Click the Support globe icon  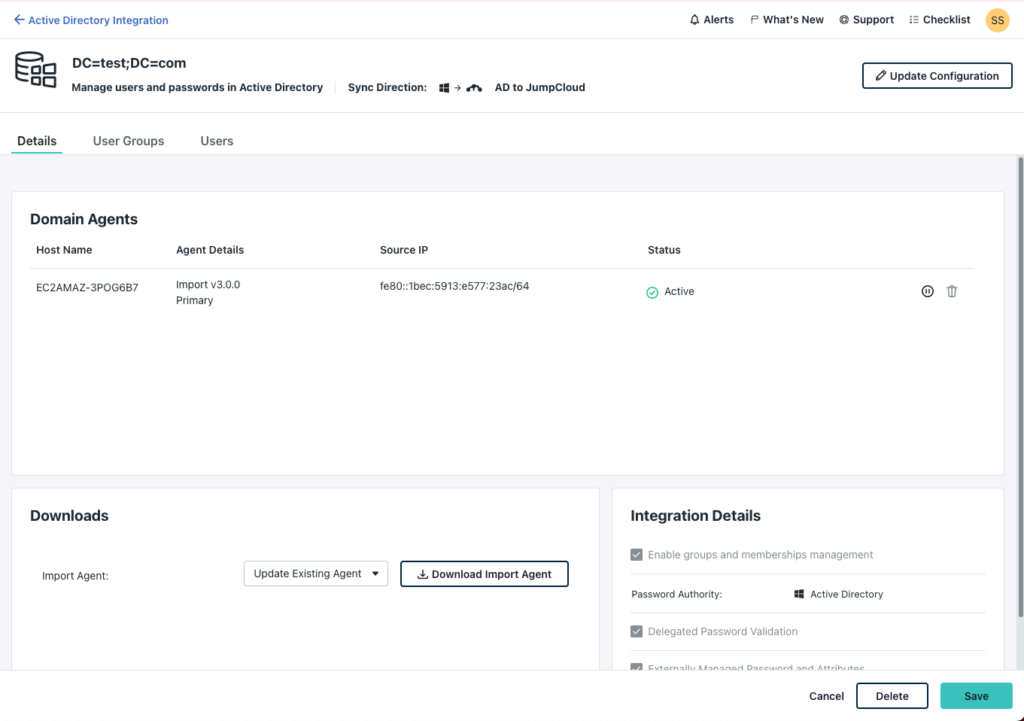[x=844, y=20]
